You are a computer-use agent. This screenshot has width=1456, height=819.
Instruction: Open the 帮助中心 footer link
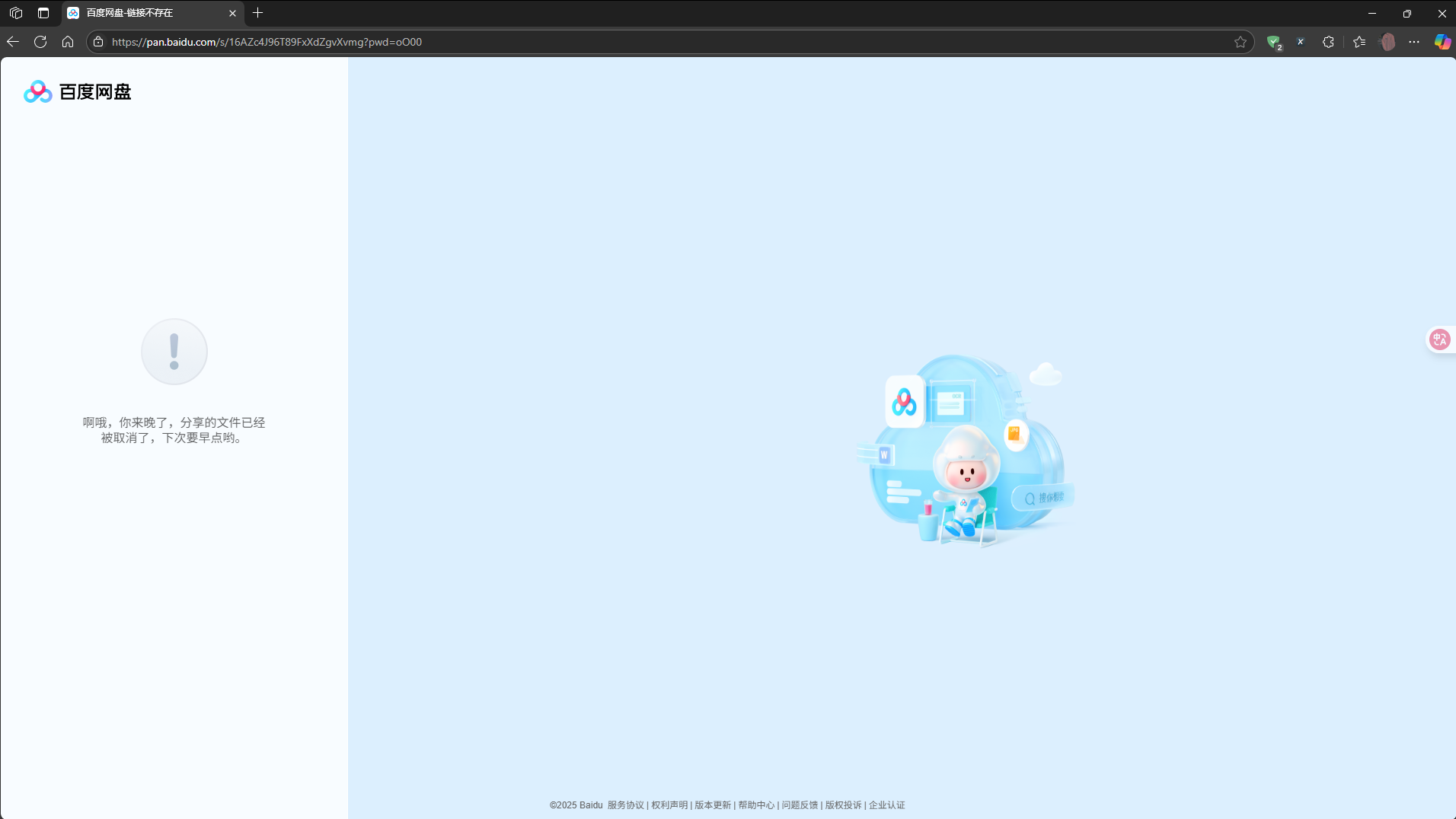(x=755, y=805)
